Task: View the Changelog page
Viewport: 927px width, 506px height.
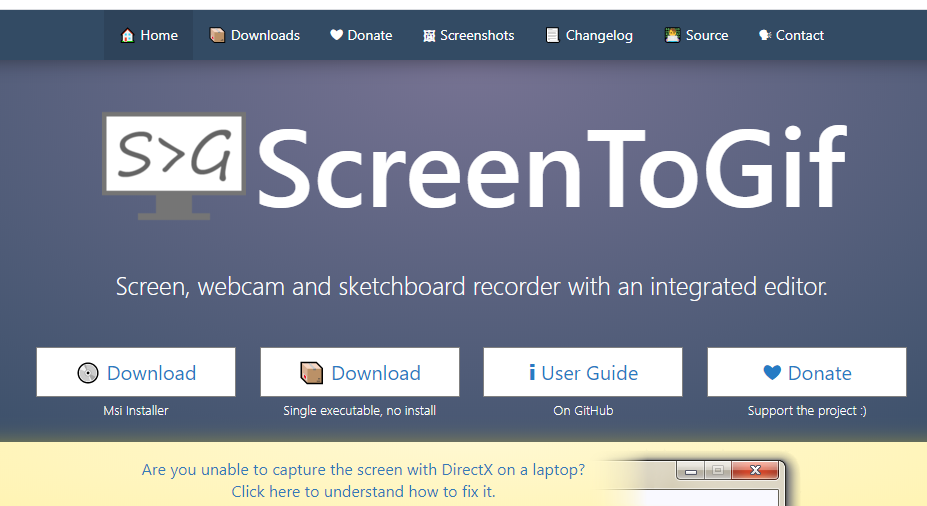Action: 589,35
